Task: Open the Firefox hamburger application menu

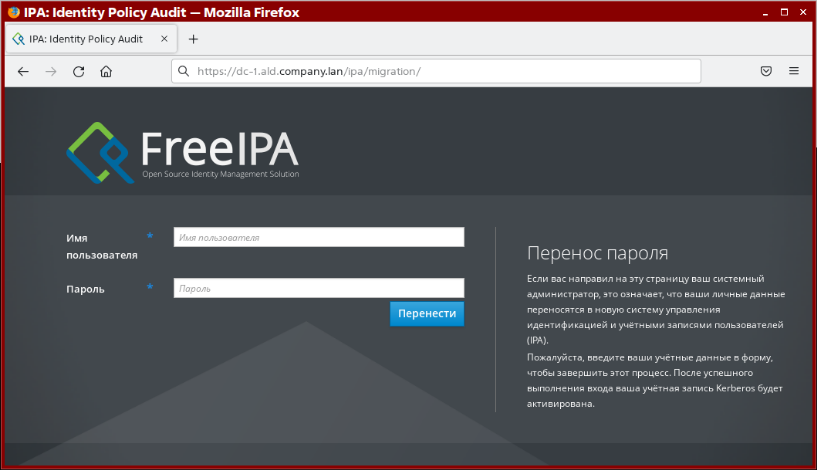Action: click(x=794, y=72)
